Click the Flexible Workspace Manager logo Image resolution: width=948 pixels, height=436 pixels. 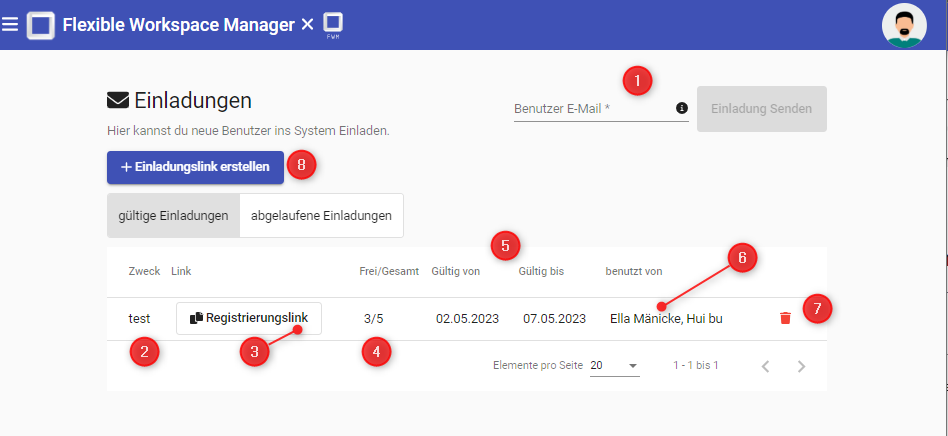pyautogui.click(x=41, y=25)
